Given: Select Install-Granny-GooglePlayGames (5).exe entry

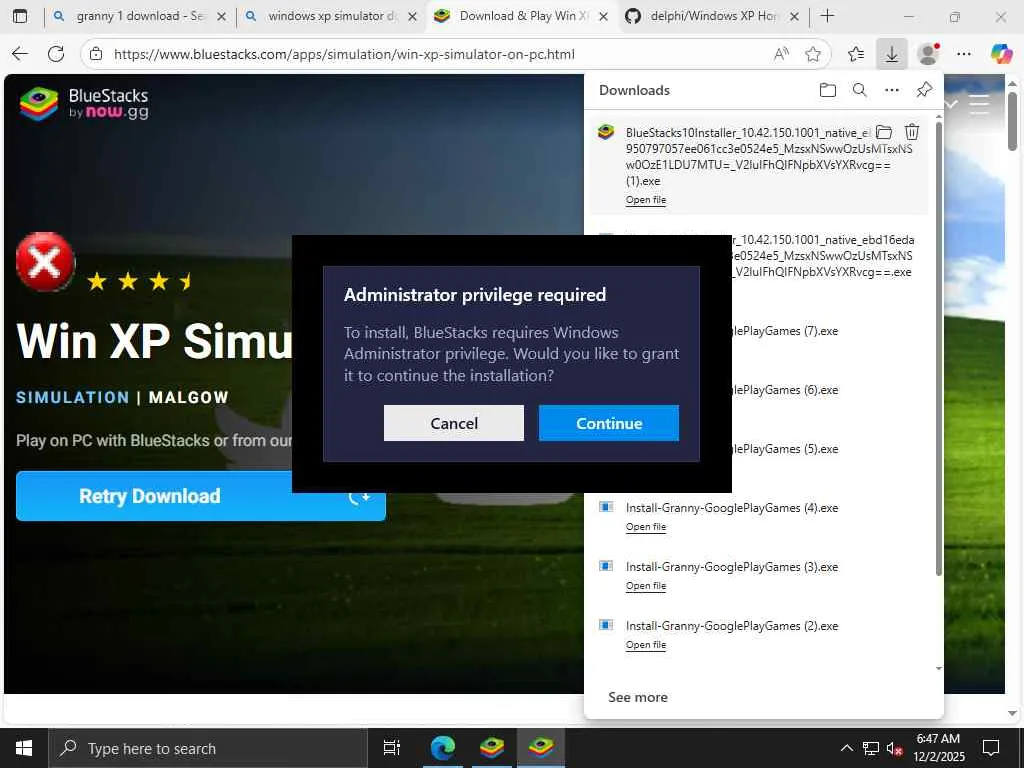Looking at the screenshot, I should coord(785,449).
